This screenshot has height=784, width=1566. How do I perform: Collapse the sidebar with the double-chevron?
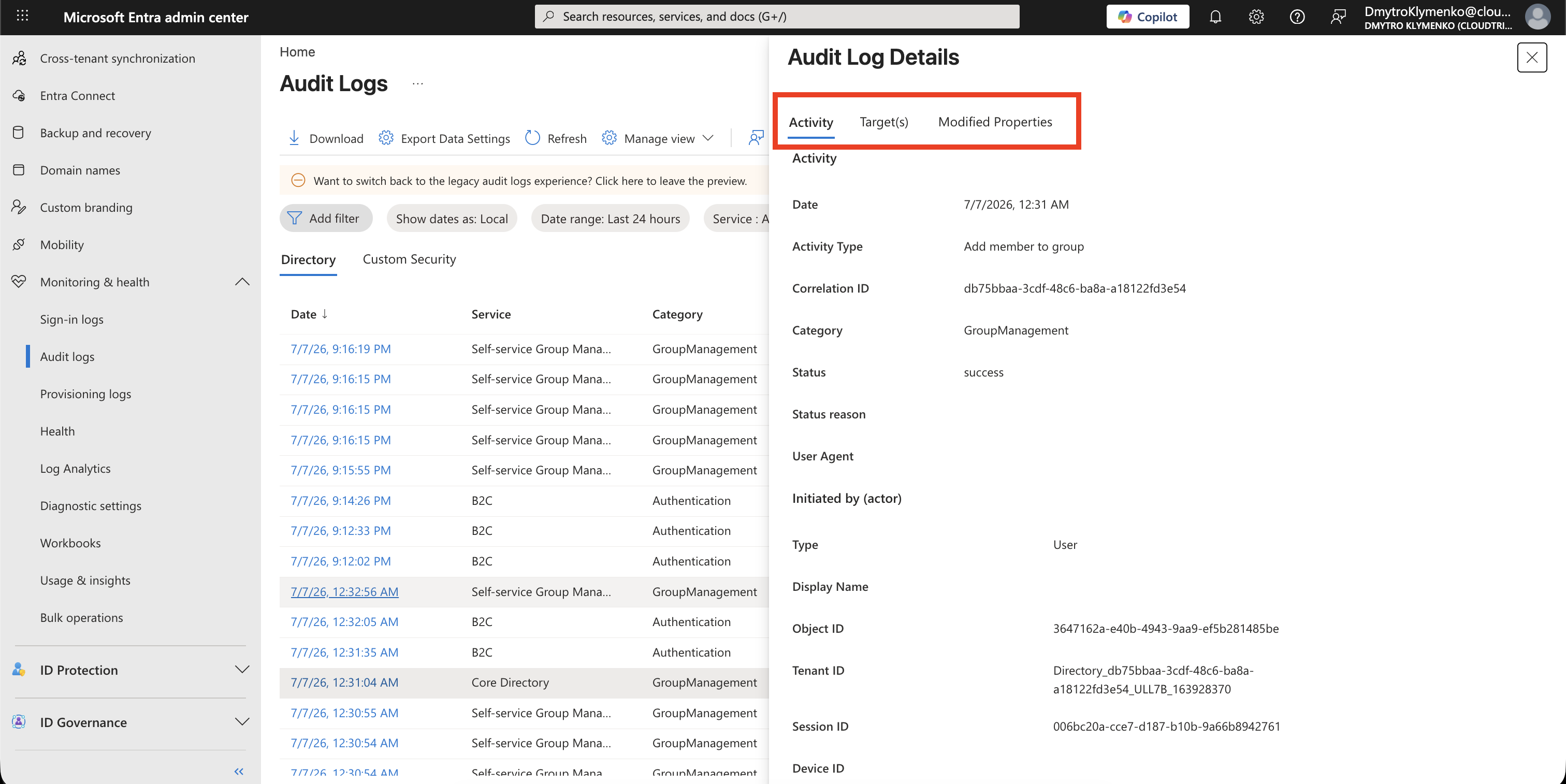coord(239,771)
